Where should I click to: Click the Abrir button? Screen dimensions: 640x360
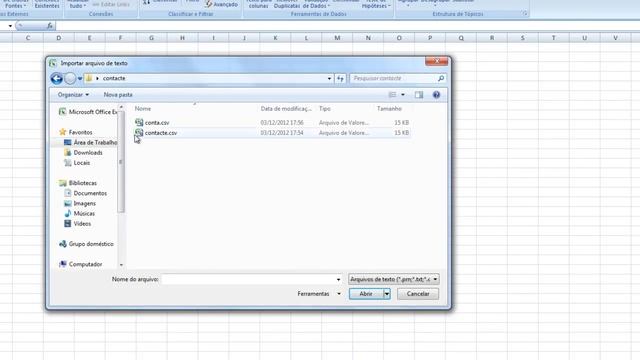(x=366, y=294)
